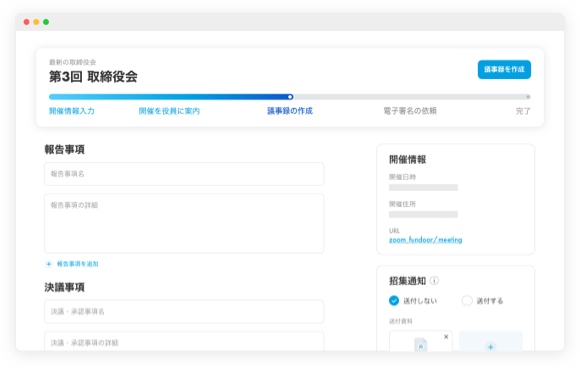
Task: Focus the 決議・承認事項の詳細 field
Action: pos(184,341)
